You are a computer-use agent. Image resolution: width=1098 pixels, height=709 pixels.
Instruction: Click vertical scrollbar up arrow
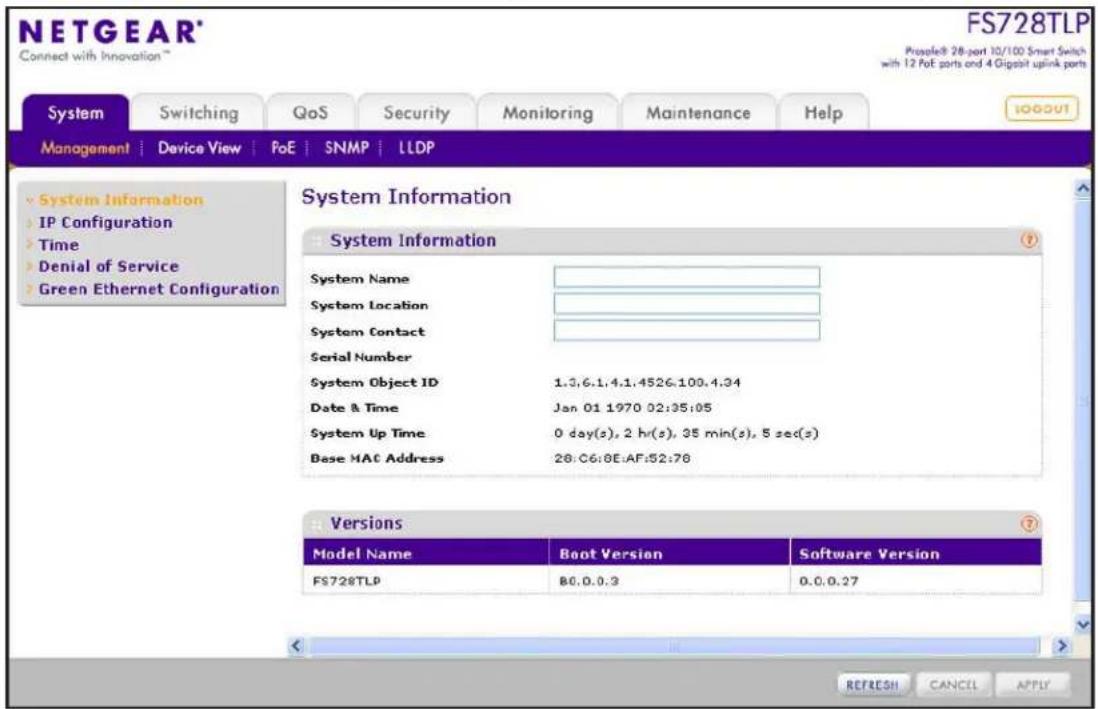pos(1083,188)
